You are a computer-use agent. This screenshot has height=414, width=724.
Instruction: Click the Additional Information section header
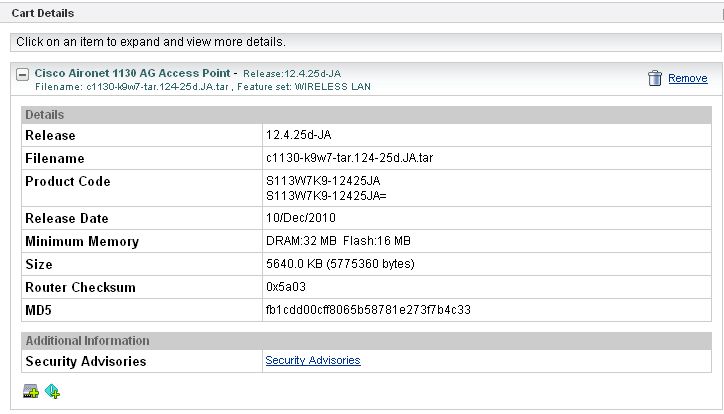pyautogui.click(x=87, y=341)
